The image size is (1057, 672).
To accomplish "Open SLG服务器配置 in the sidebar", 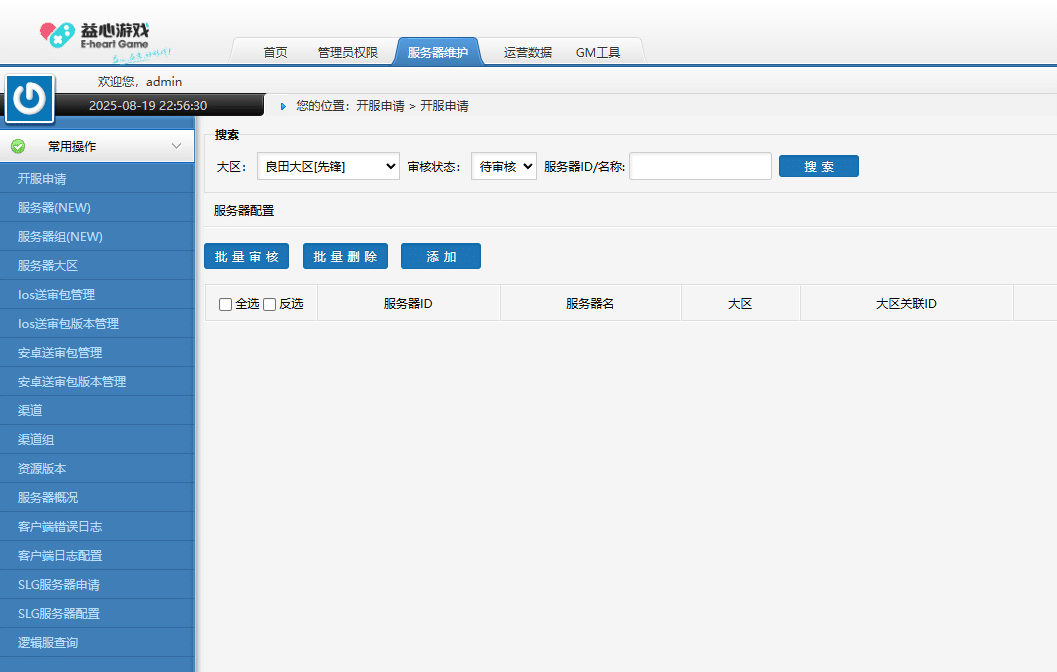I will pyautogui.click(x=58, y=614).
